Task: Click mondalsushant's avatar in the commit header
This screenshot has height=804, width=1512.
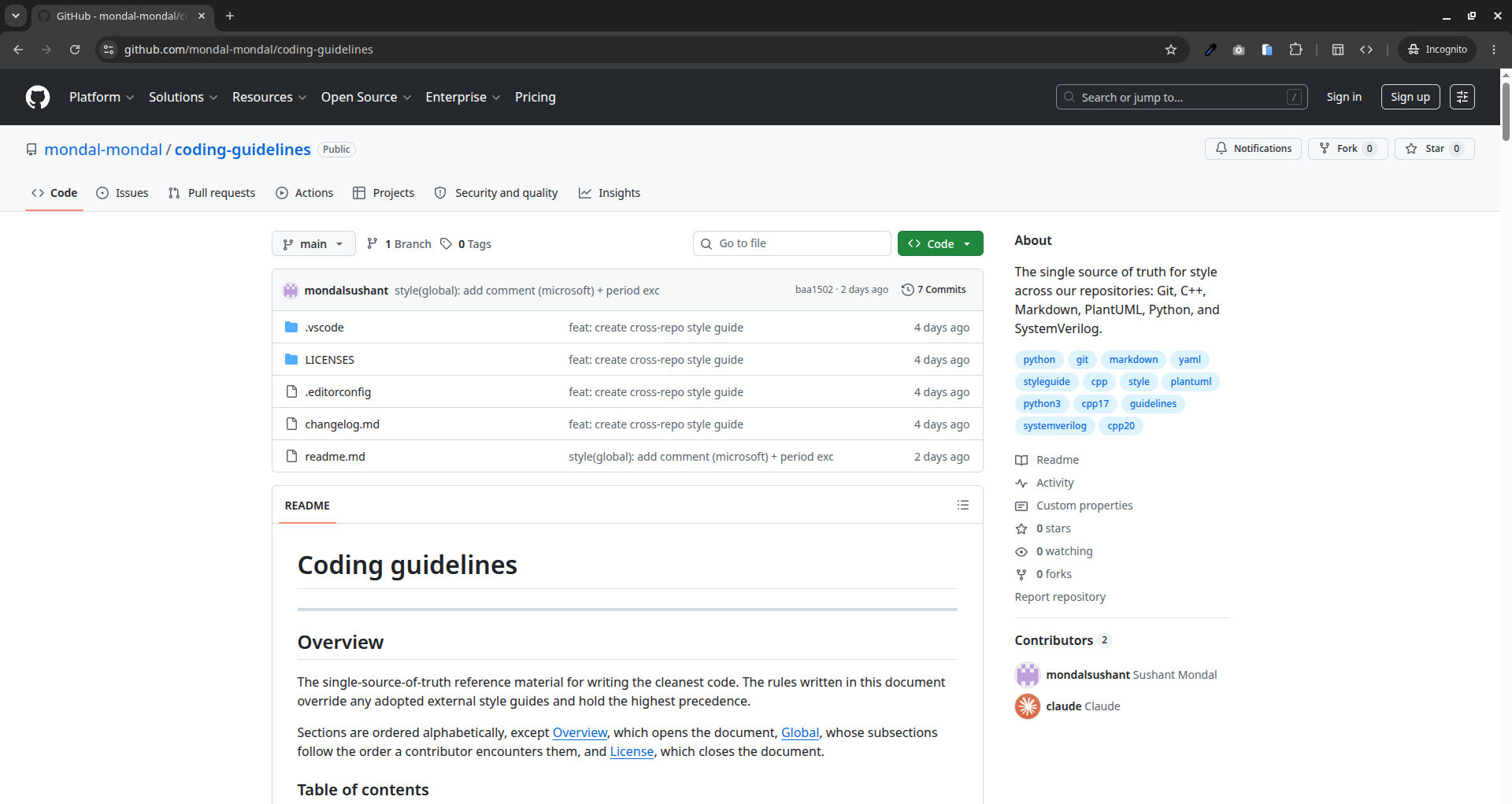Action: pos(291,291)
